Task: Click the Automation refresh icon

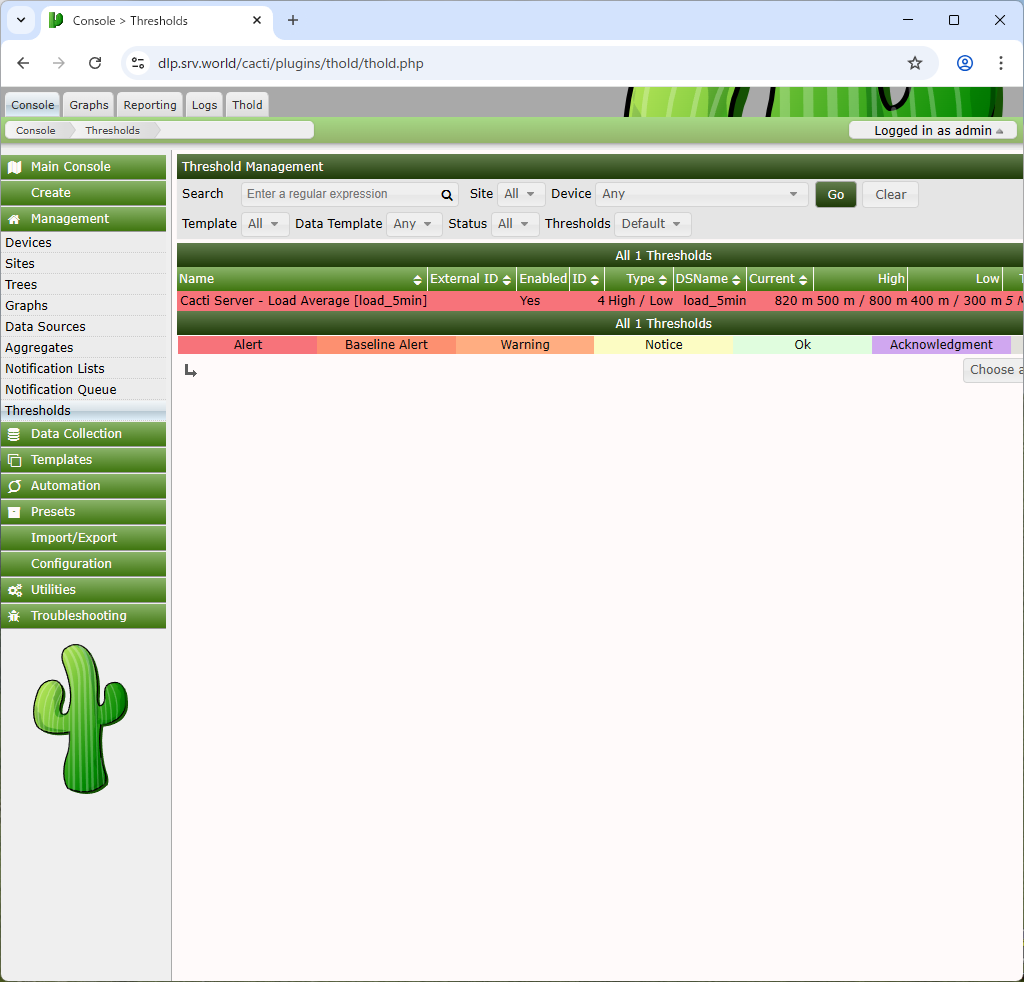Action: (x=14, y=486)
